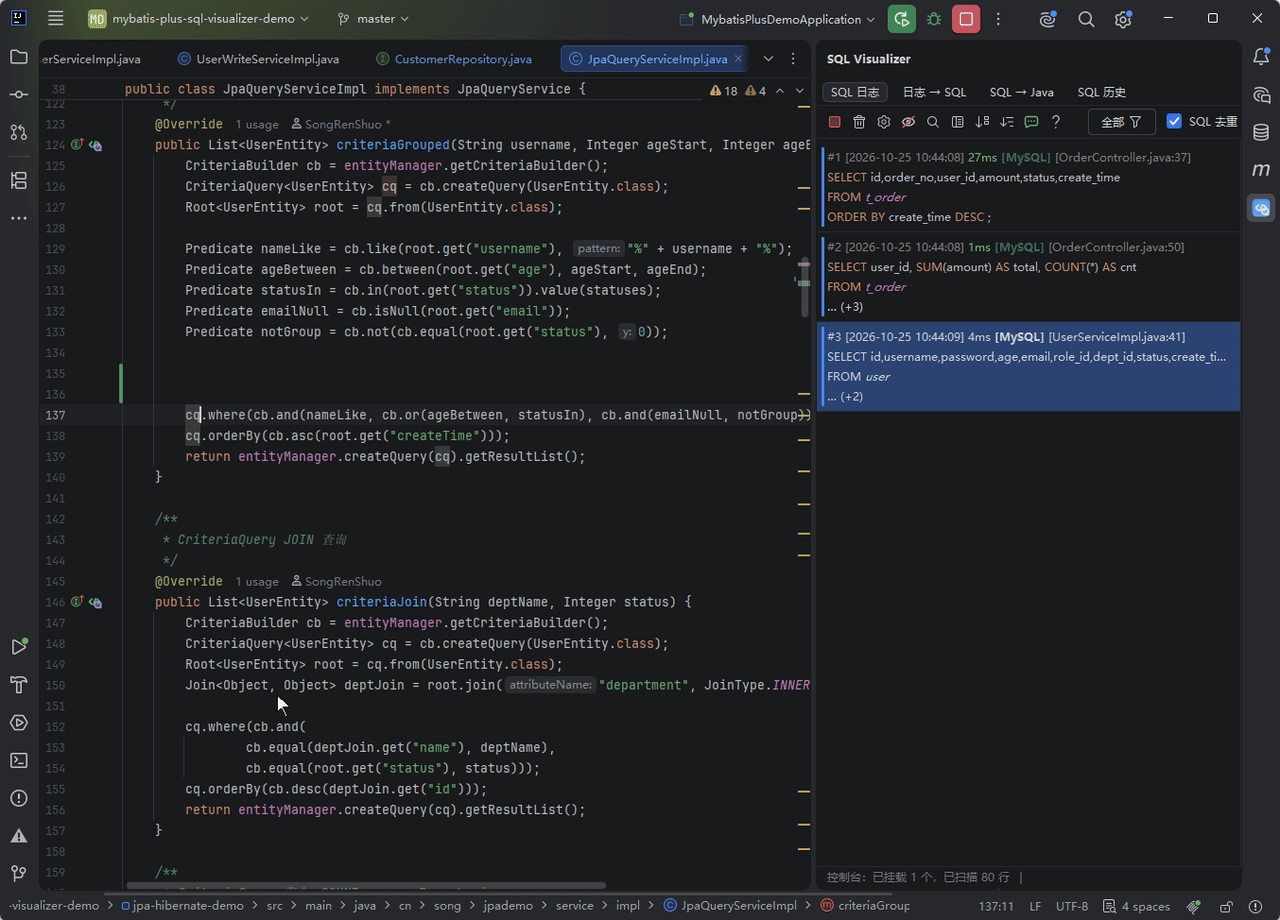This screenshot has width=1280, height=920.
Task: Click the 1 usage hint above criteriaGrouped
Action: [x=257, y=124]
